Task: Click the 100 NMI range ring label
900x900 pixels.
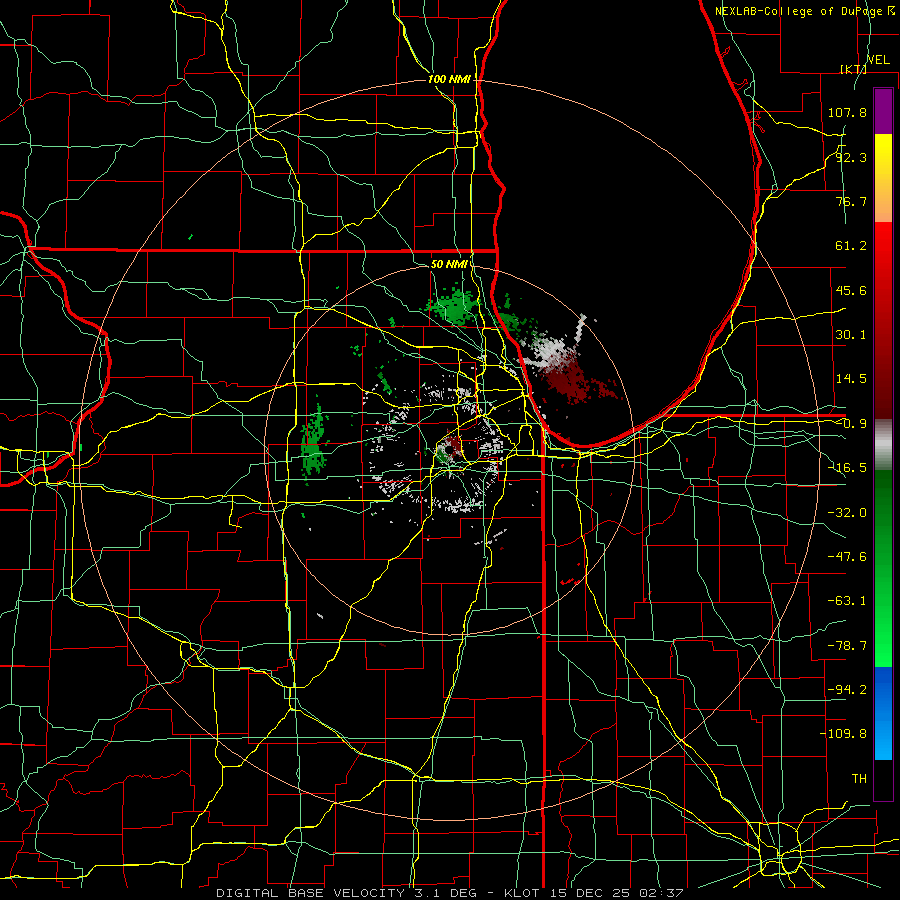Action: (x=449, y=79)
